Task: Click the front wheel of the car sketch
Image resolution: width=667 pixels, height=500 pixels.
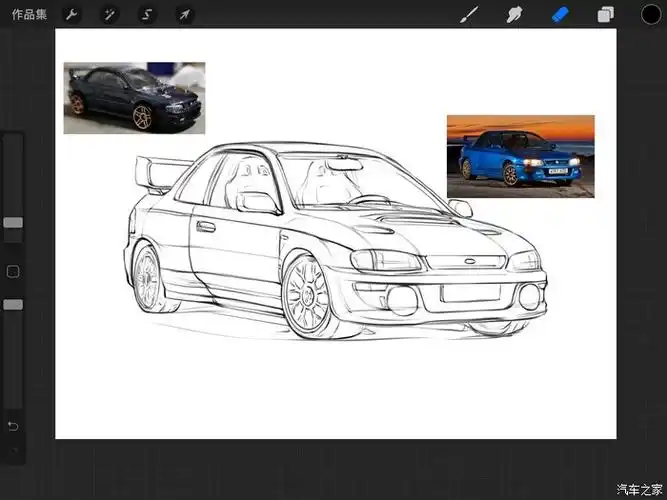Action: tap(308, 295)
